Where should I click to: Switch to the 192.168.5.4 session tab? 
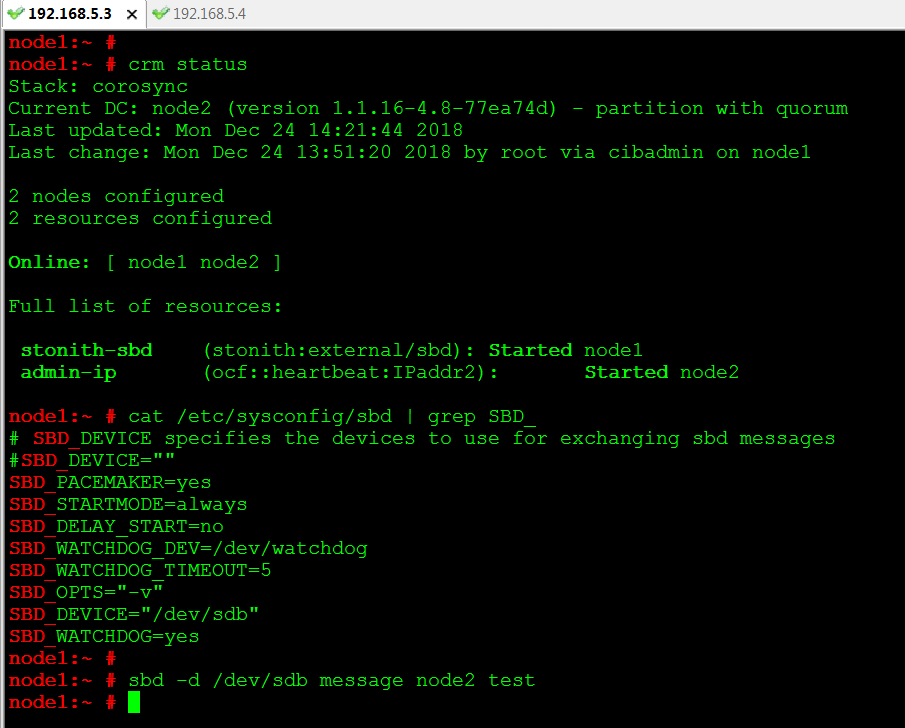tap(209, 14)
